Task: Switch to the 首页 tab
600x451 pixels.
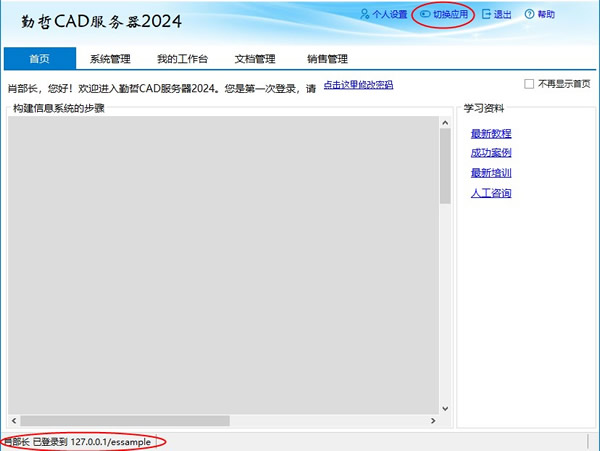Action: point(39,59)
